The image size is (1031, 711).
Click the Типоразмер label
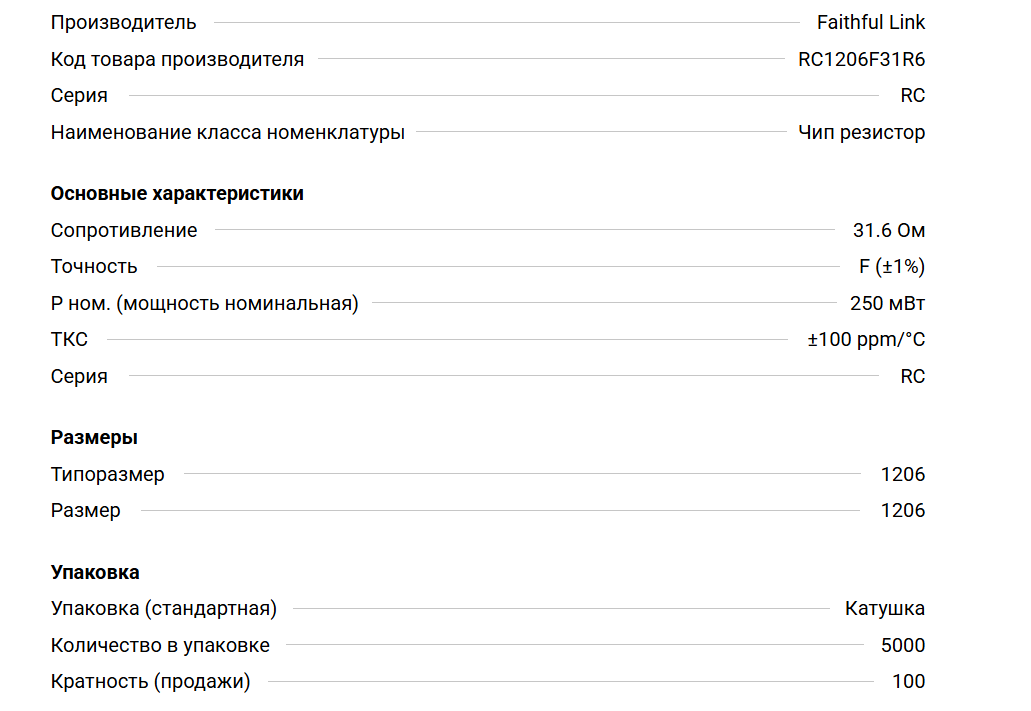[108, 474]
